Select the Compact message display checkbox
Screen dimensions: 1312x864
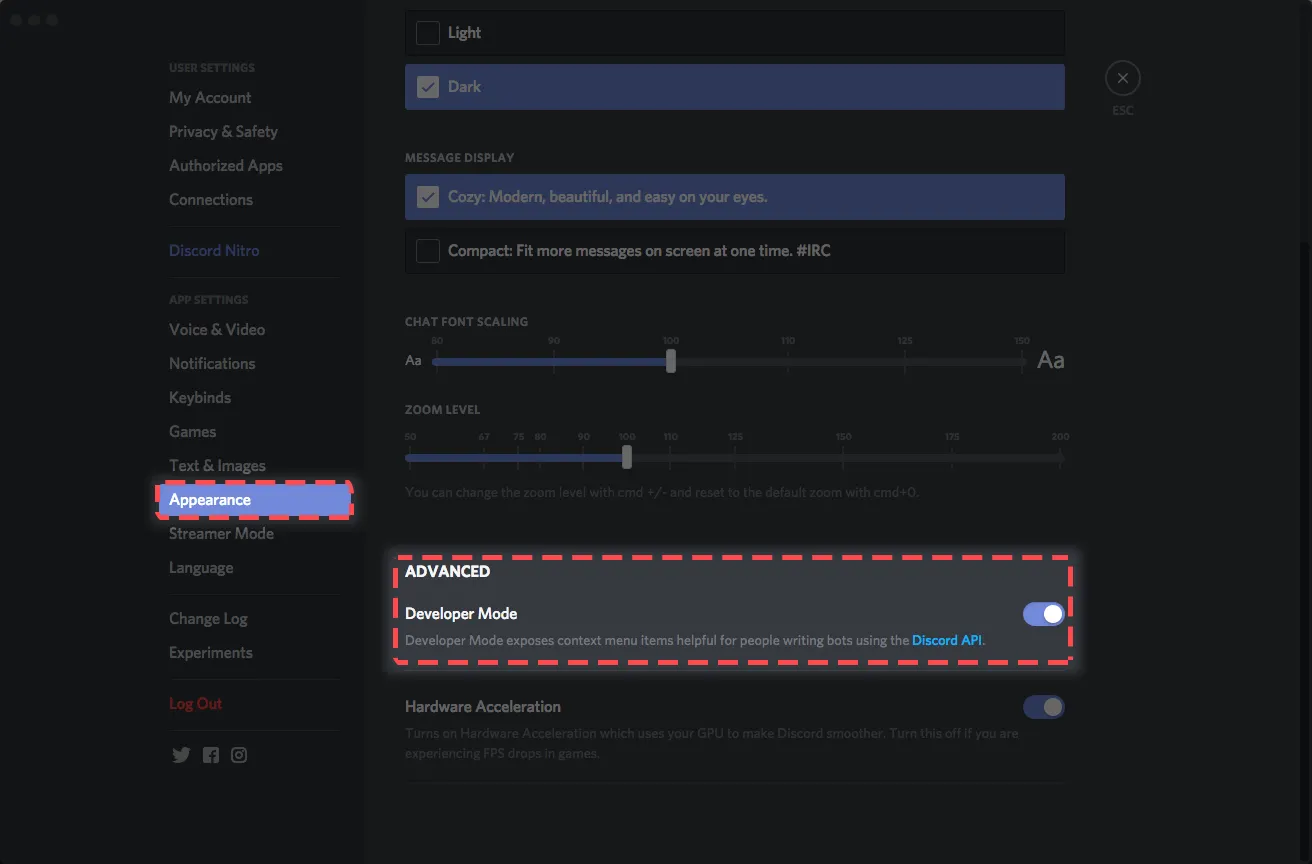pyautogui.click(x=428, y=251)
